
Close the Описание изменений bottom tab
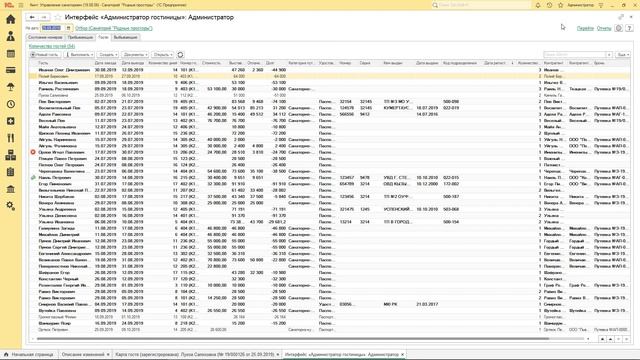[x=108, y=354]
